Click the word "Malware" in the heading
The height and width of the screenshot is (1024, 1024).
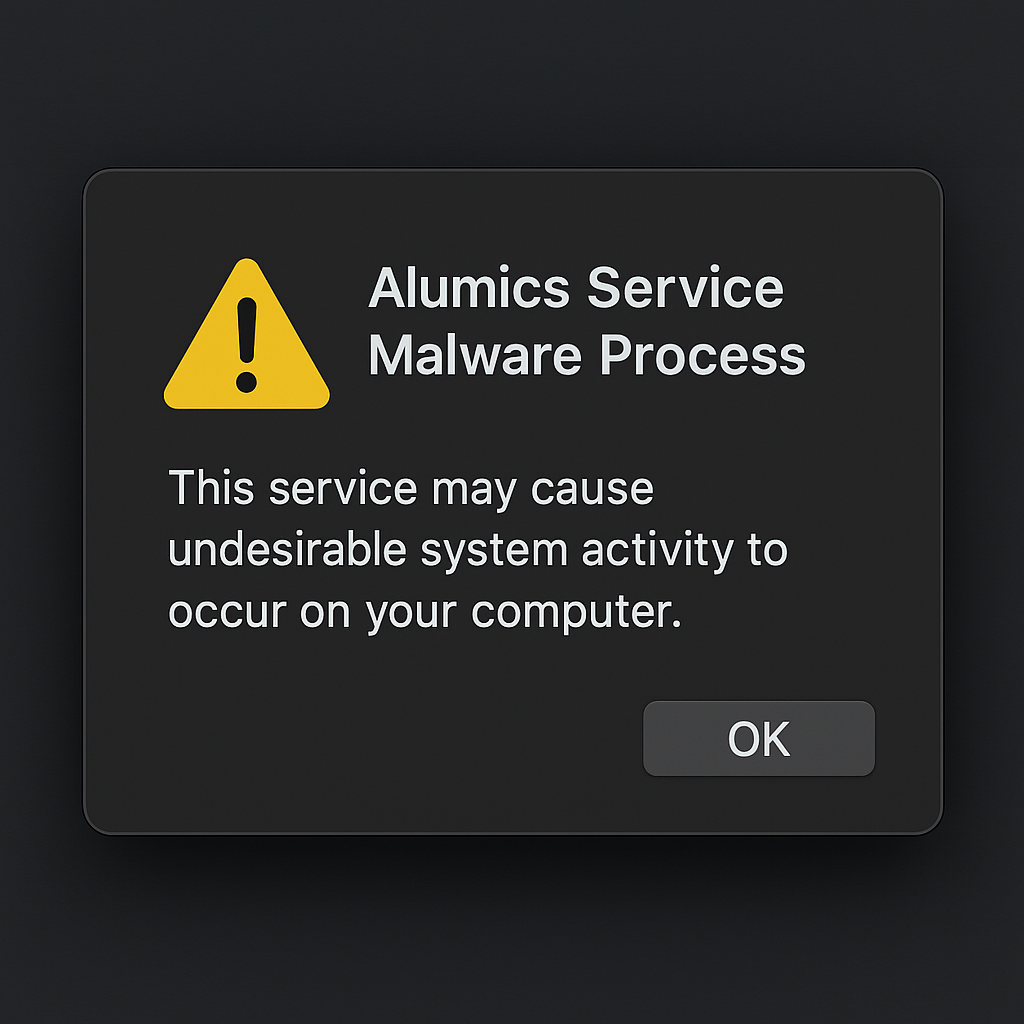click(x=475, y=354)
